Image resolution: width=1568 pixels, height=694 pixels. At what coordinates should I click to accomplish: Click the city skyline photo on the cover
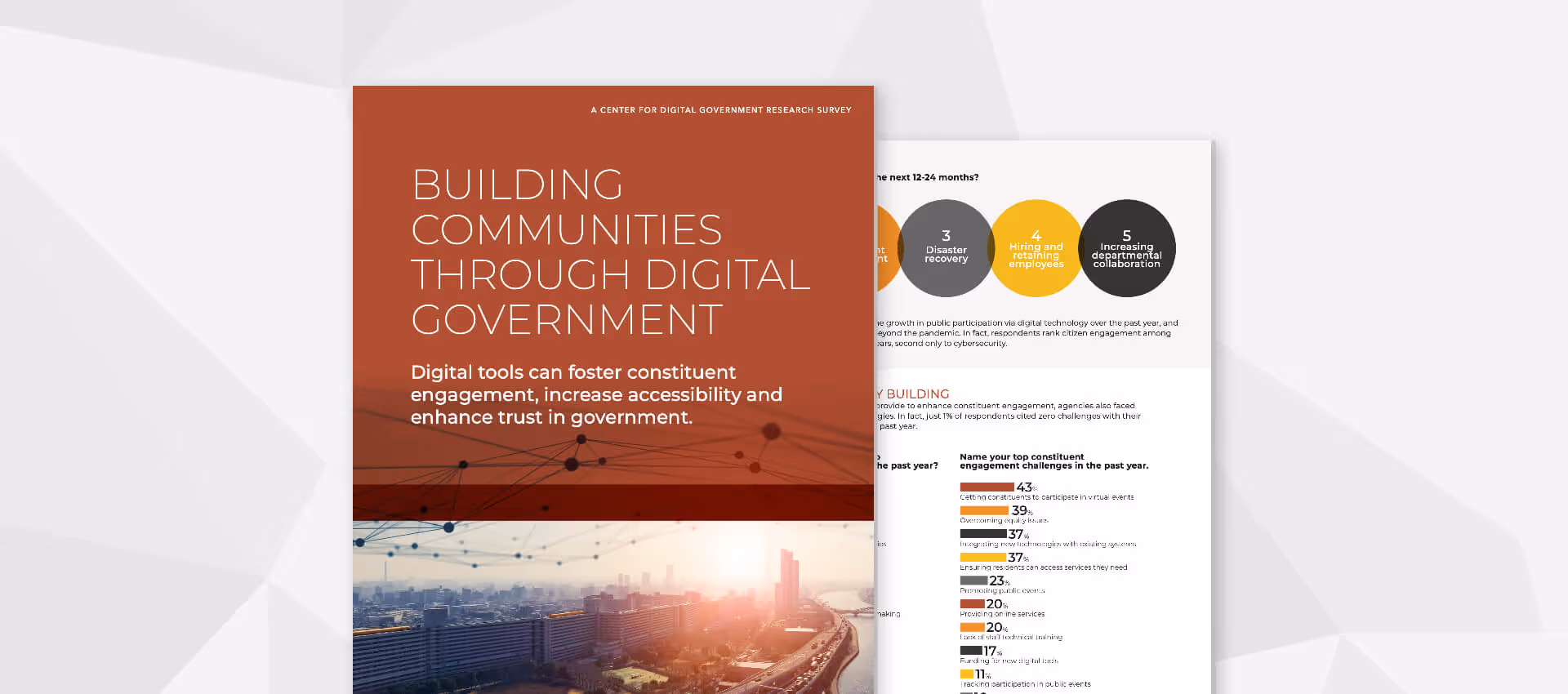click(x=613, y=607)
